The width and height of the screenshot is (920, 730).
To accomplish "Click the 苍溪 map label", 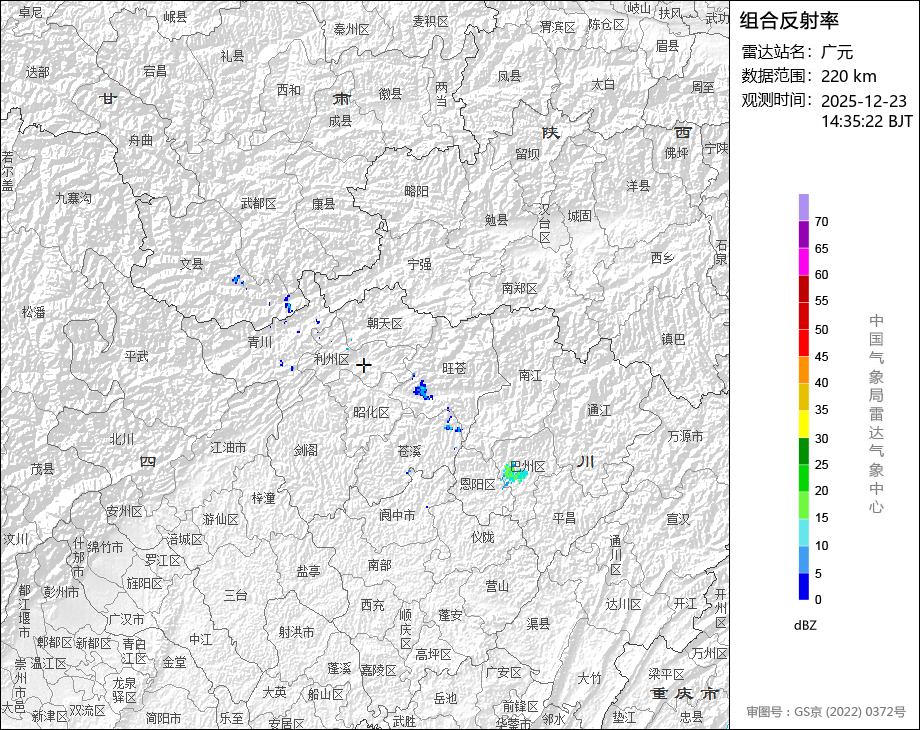I will pyautogui.click(x=409, y=451).
